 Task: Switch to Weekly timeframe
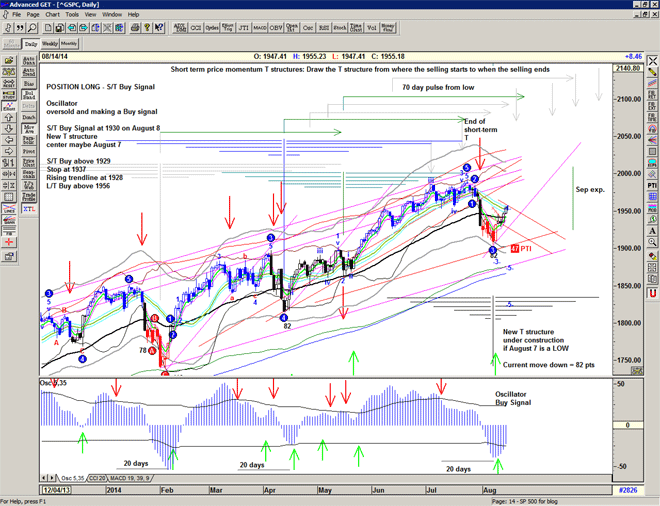(x=49, y=44)
